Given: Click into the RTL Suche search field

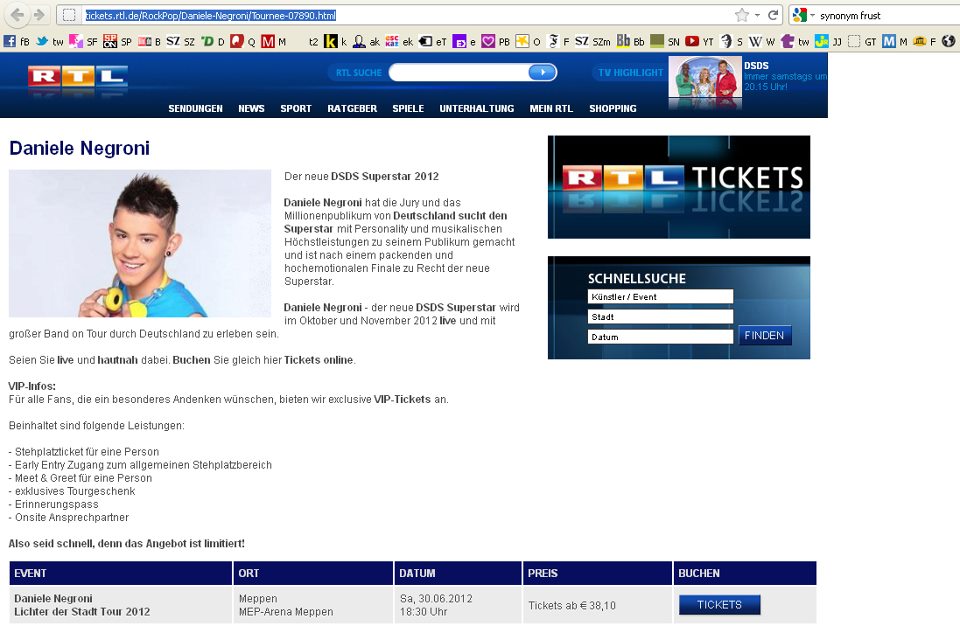Looking at the screenshot, I should pyautogui.click(x=458, y=72).
